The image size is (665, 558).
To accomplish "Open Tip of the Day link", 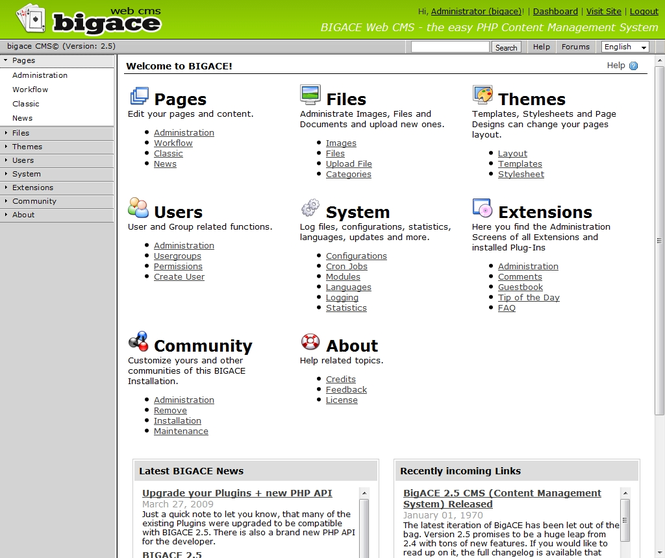I will coord(528,298).
